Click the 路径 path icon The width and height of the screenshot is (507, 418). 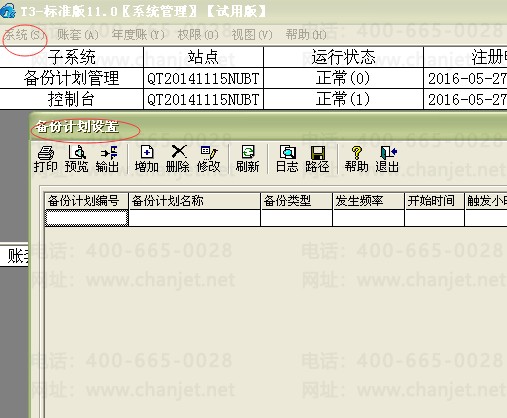click(x=317, y=159)
